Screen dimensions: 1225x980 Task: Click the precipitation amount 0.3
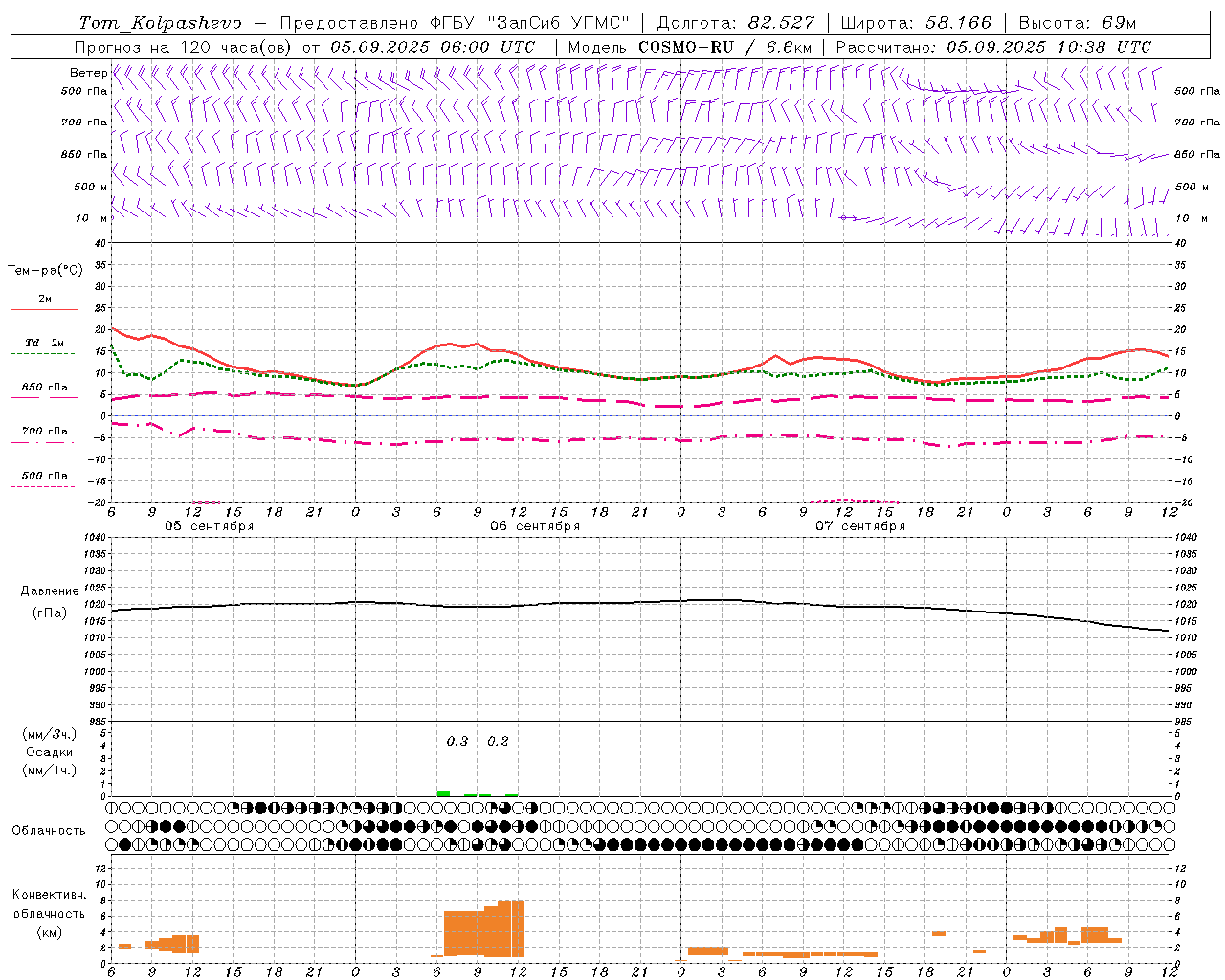coord(457,741)
